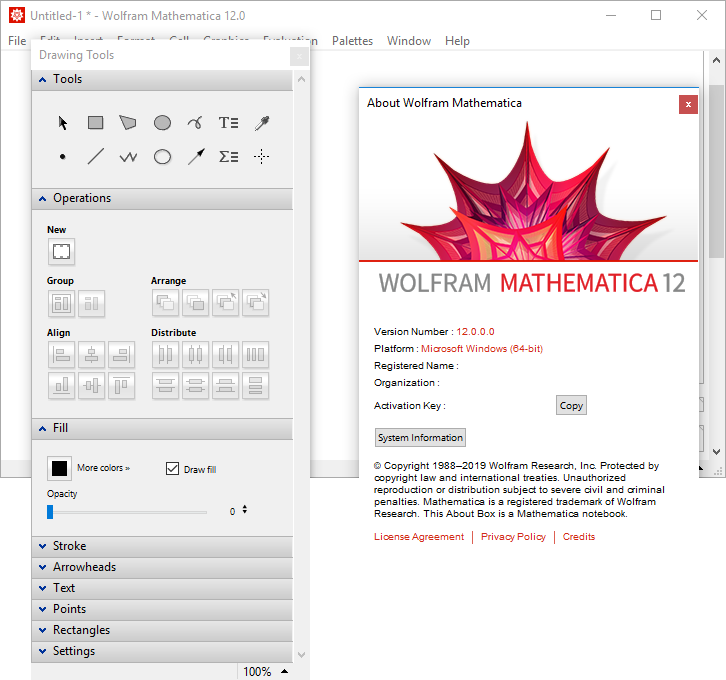Open the Palettes menu
726x680 pixels.
point(351,41)
